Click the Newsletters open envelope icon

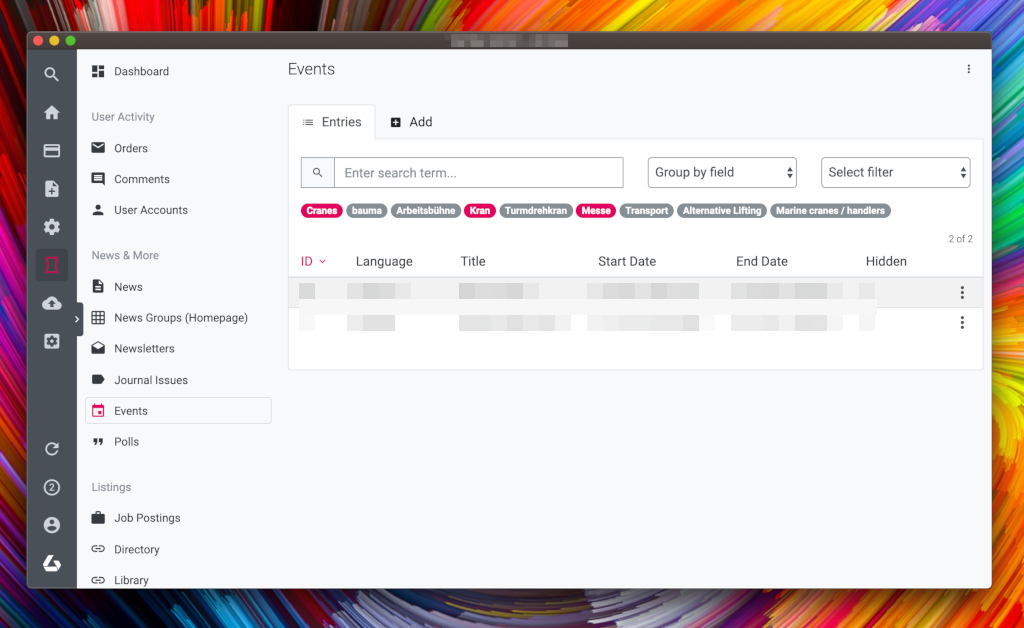(x=98, y=348)
